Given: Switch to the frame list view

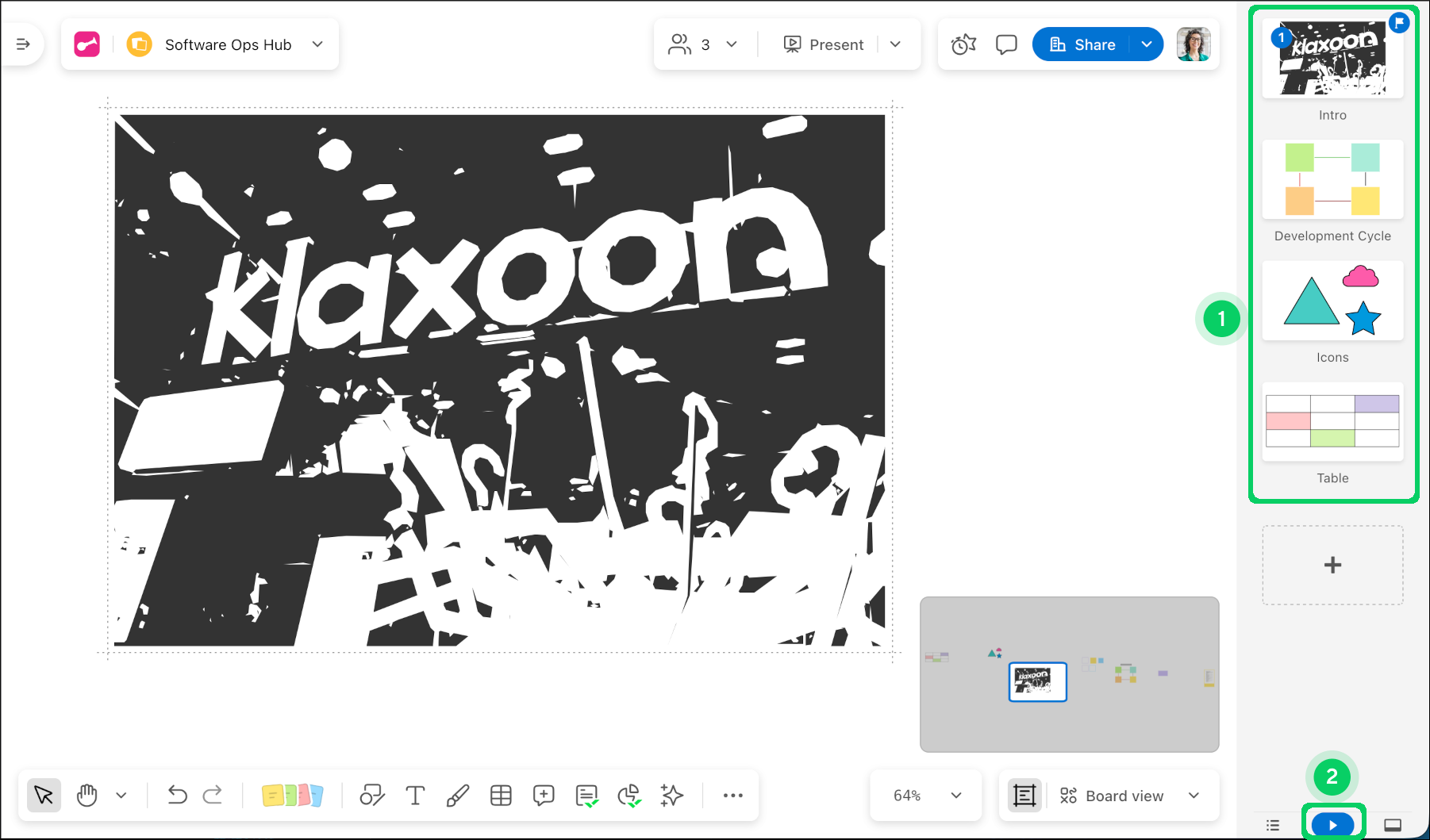Looking at the screenshot, I should point(1273,826).
